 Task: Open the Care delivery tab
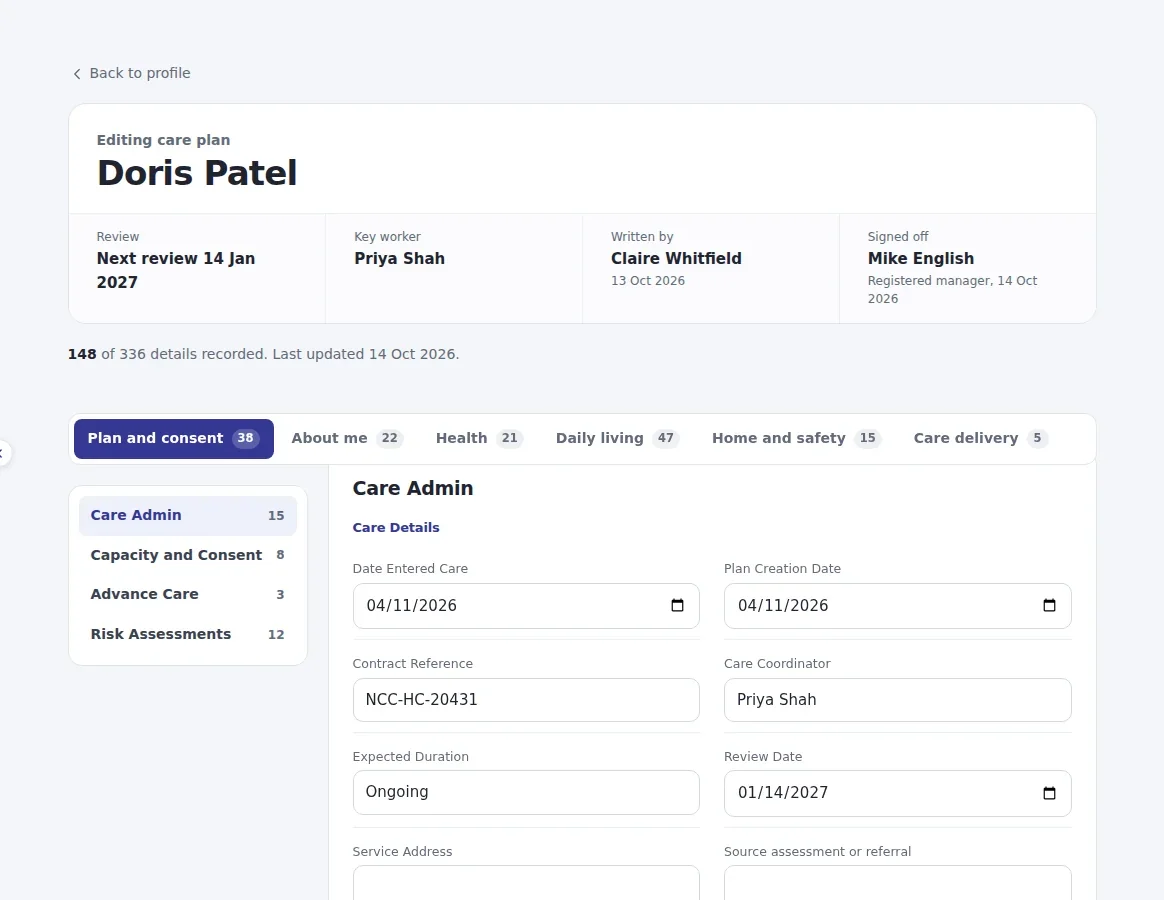tap(980, 438)
